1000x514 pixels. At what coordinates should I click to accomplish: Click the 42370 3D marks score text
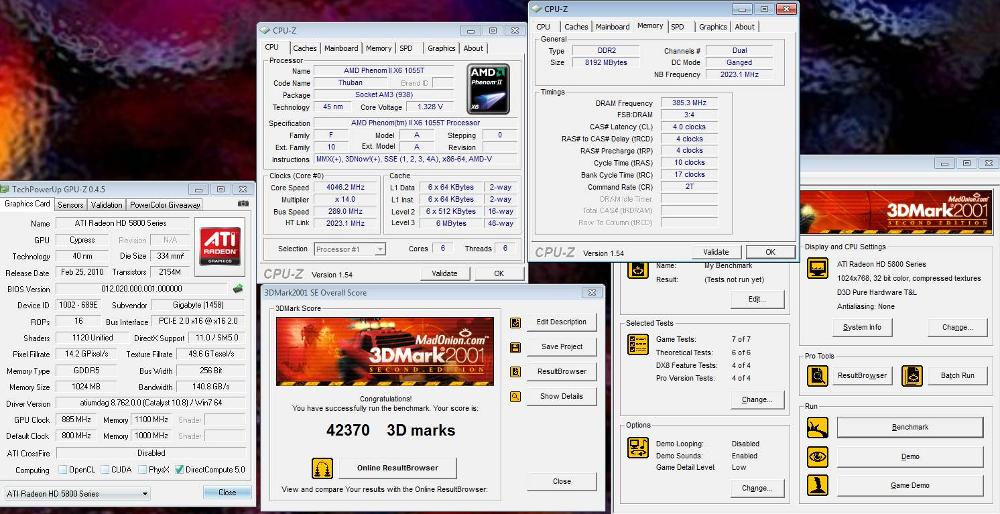390,430
